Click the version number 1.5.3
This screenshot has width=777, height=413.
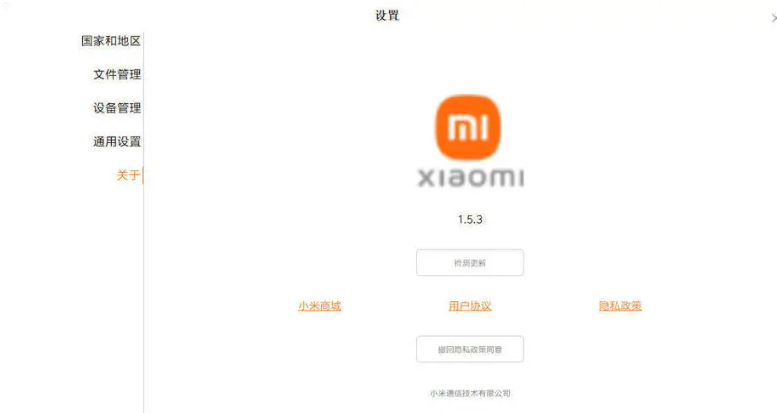470,219
